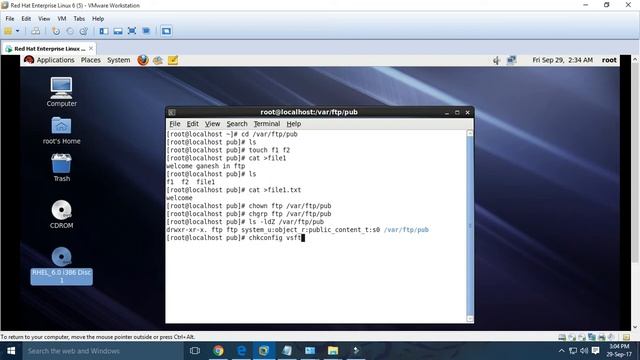Click the 'welcome ganesh in ftp' line
The height and width of the screenshot is (360, 640).
point(206,166)
